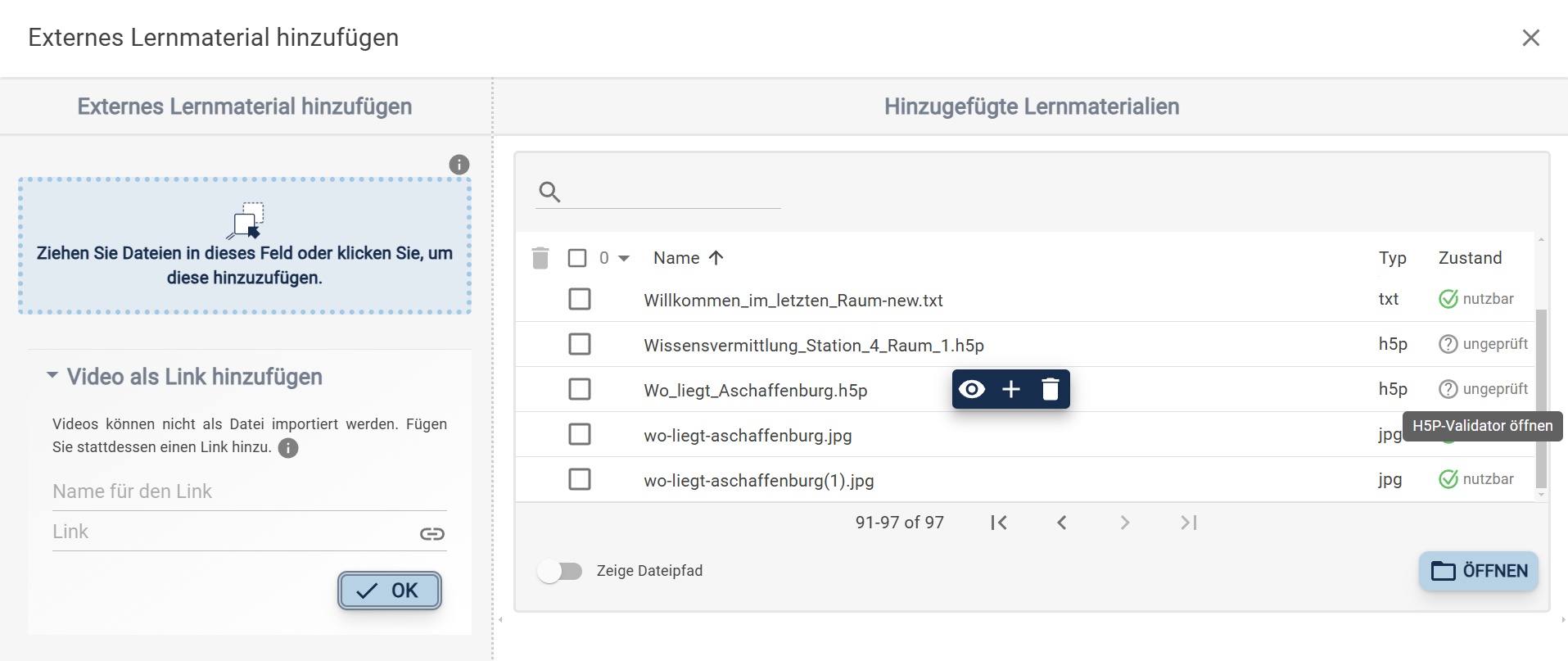Click the table's vertical scrollbar thumb

pyautogui.click(x=1541, y=397)
